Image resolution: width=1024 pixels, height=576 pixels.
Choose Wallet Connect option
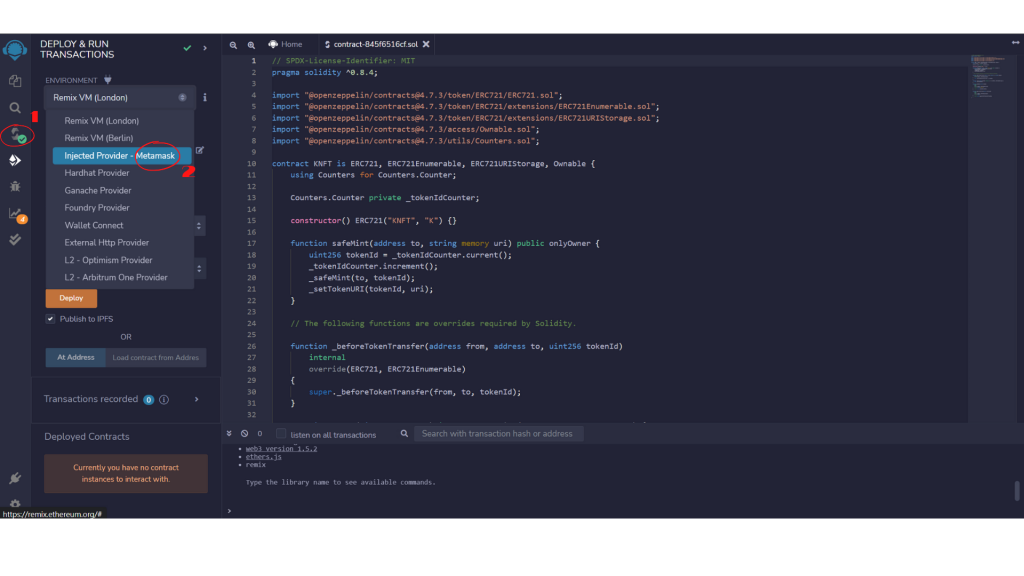tap(94, 225)
